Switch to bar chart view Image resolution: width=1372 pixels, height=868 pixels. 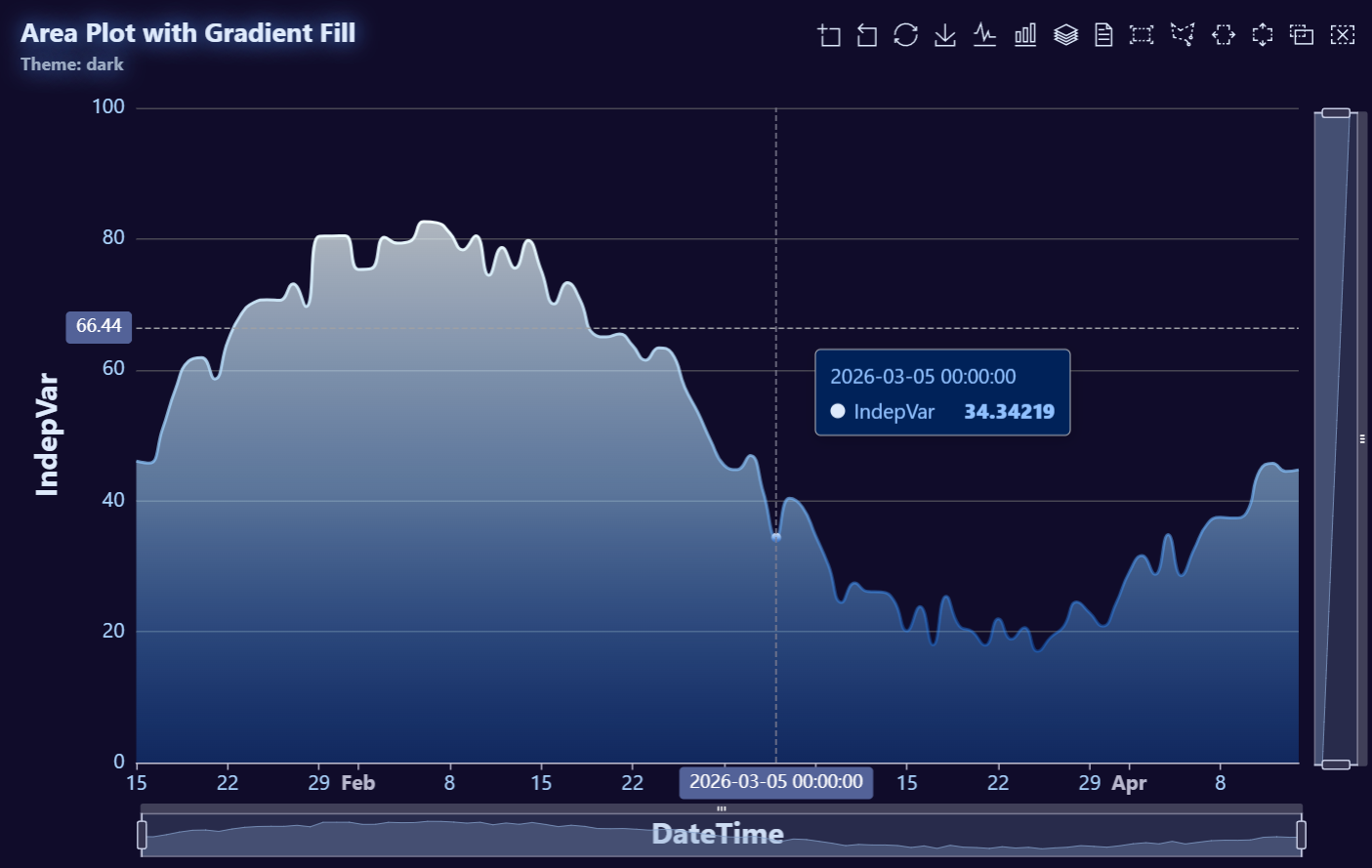[x=1025, y=35]
